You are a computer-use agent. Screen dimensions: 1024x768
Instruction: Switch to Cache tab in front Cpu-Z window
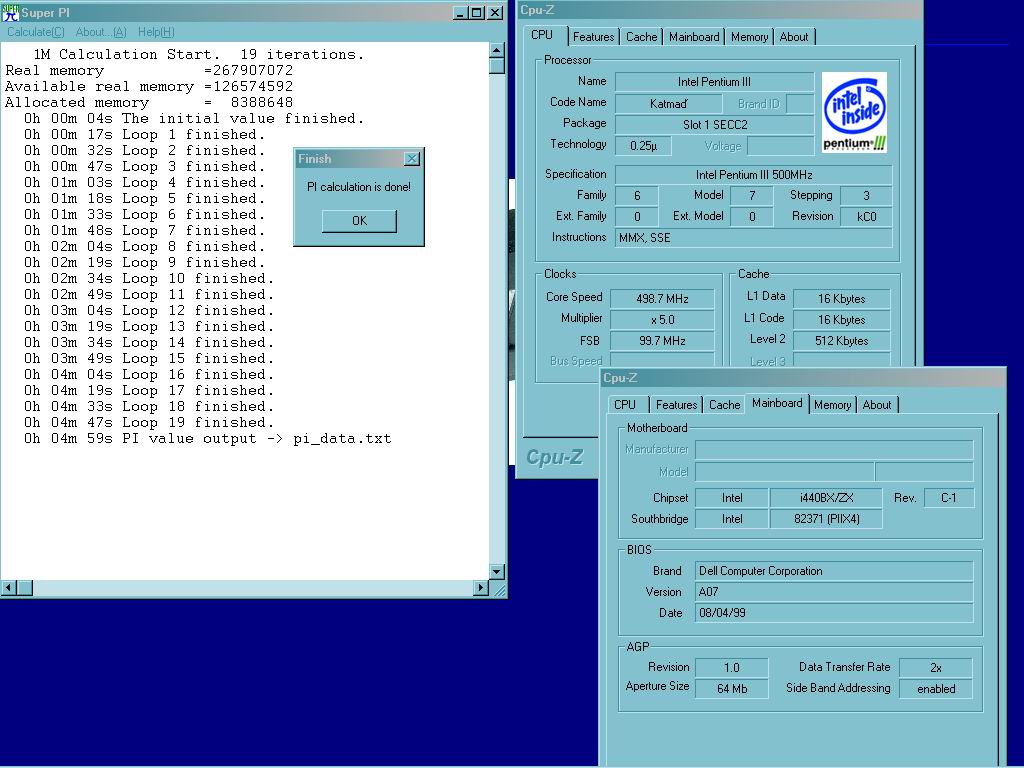[x=725, y=405]
